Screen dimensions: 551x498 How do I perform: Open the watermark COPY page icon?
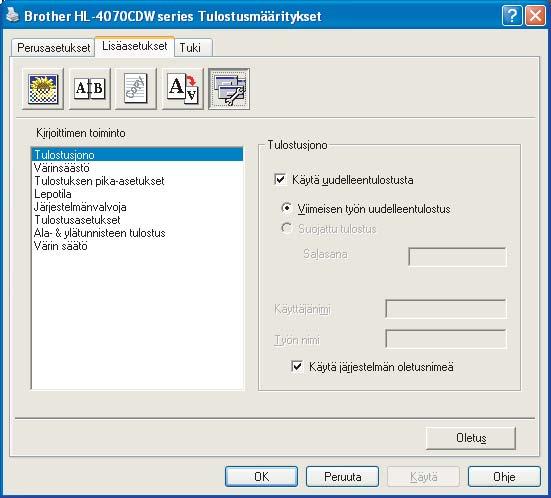coord(136,89)
